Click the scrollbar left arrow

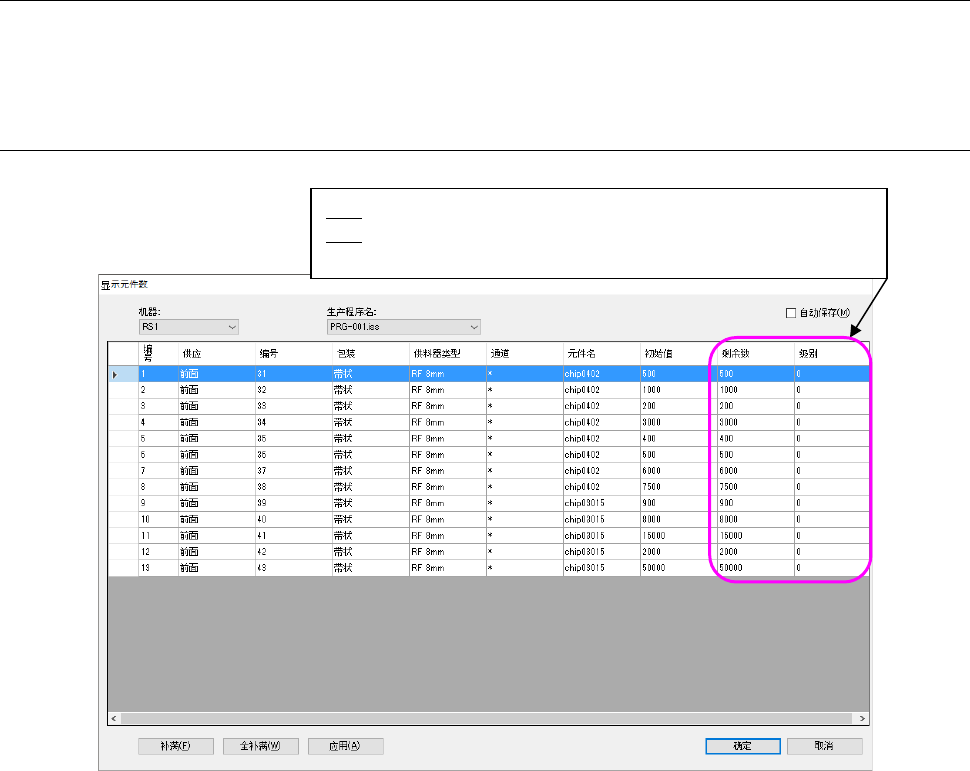pyautogui.click(x=115, y=718)
